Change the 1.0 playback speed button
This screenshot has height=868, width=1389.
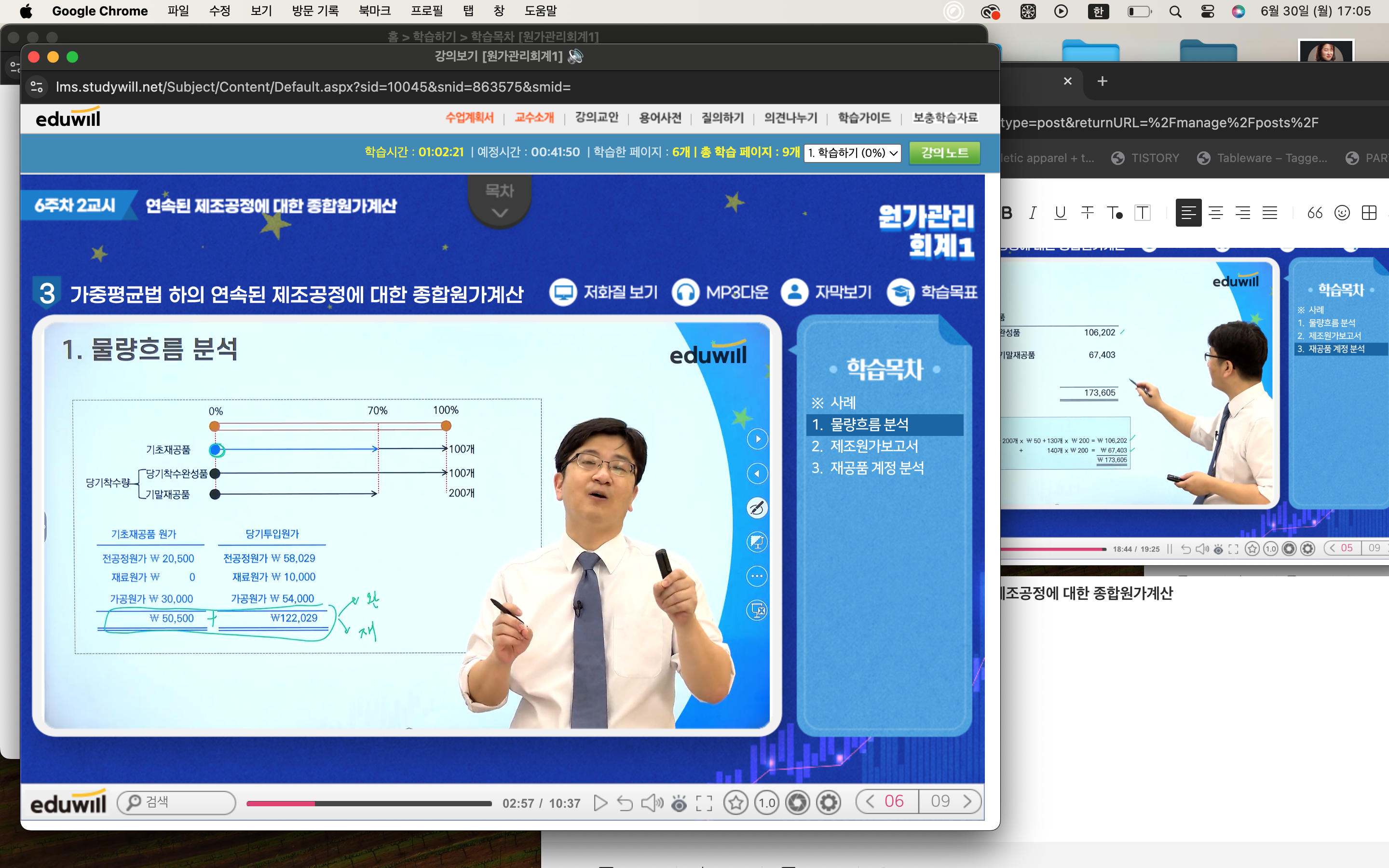[767, 802]
